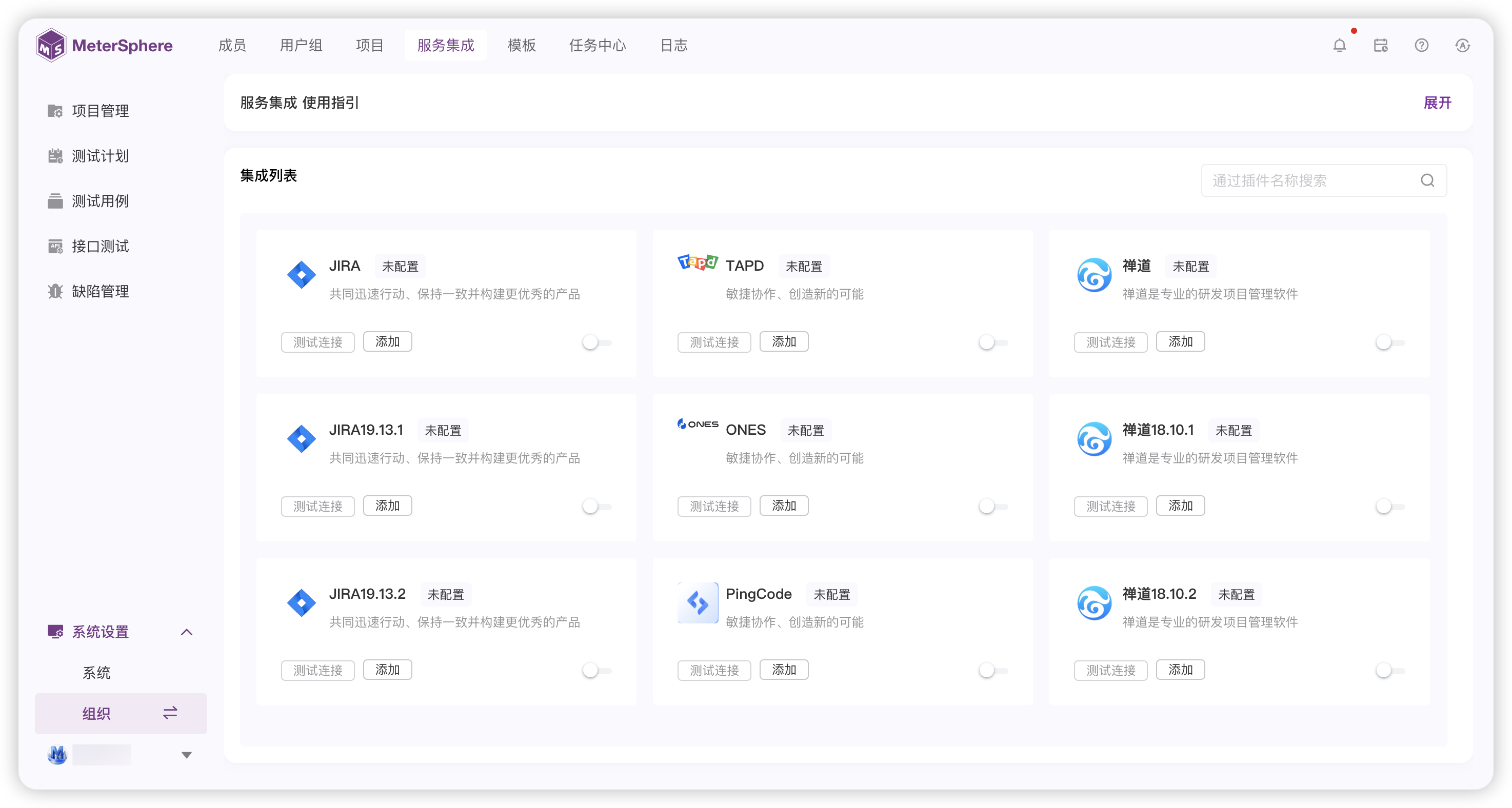Click 添加 on the 禅道18.10.1 card
This screenshot has width=1512, height=808.
coord(1180,506)
